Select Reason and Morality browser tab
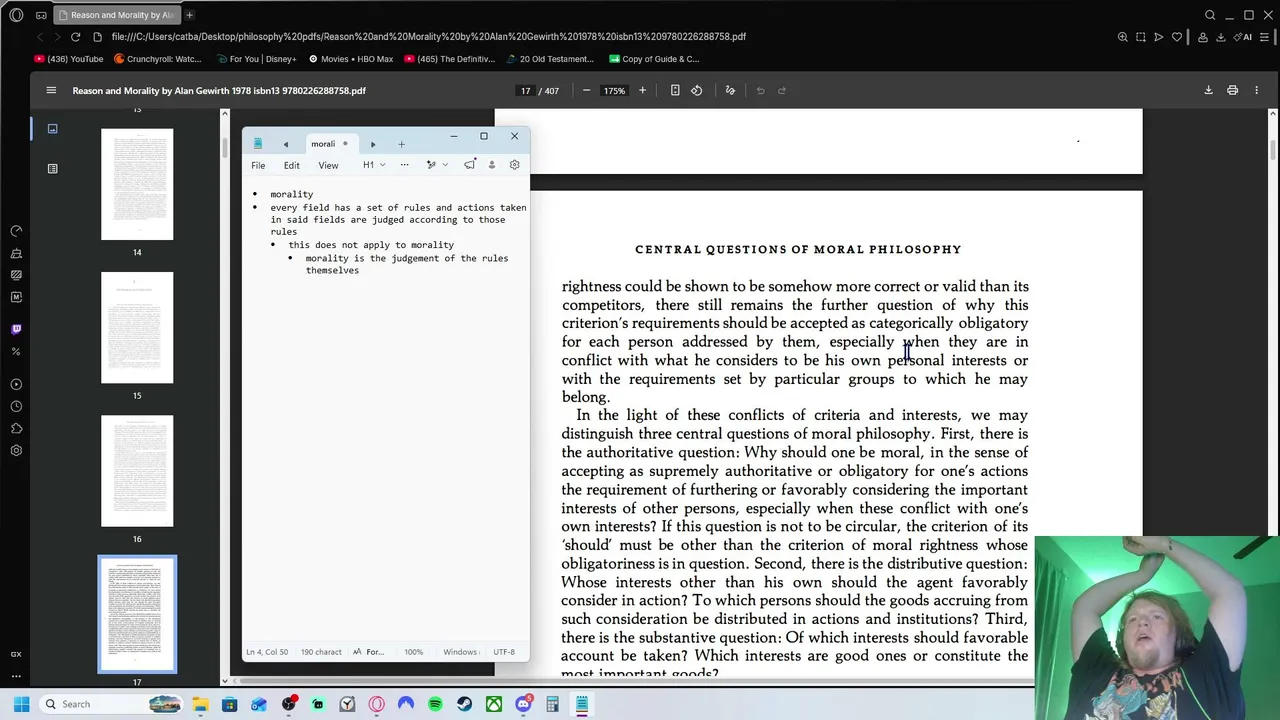 pos(115,15)
